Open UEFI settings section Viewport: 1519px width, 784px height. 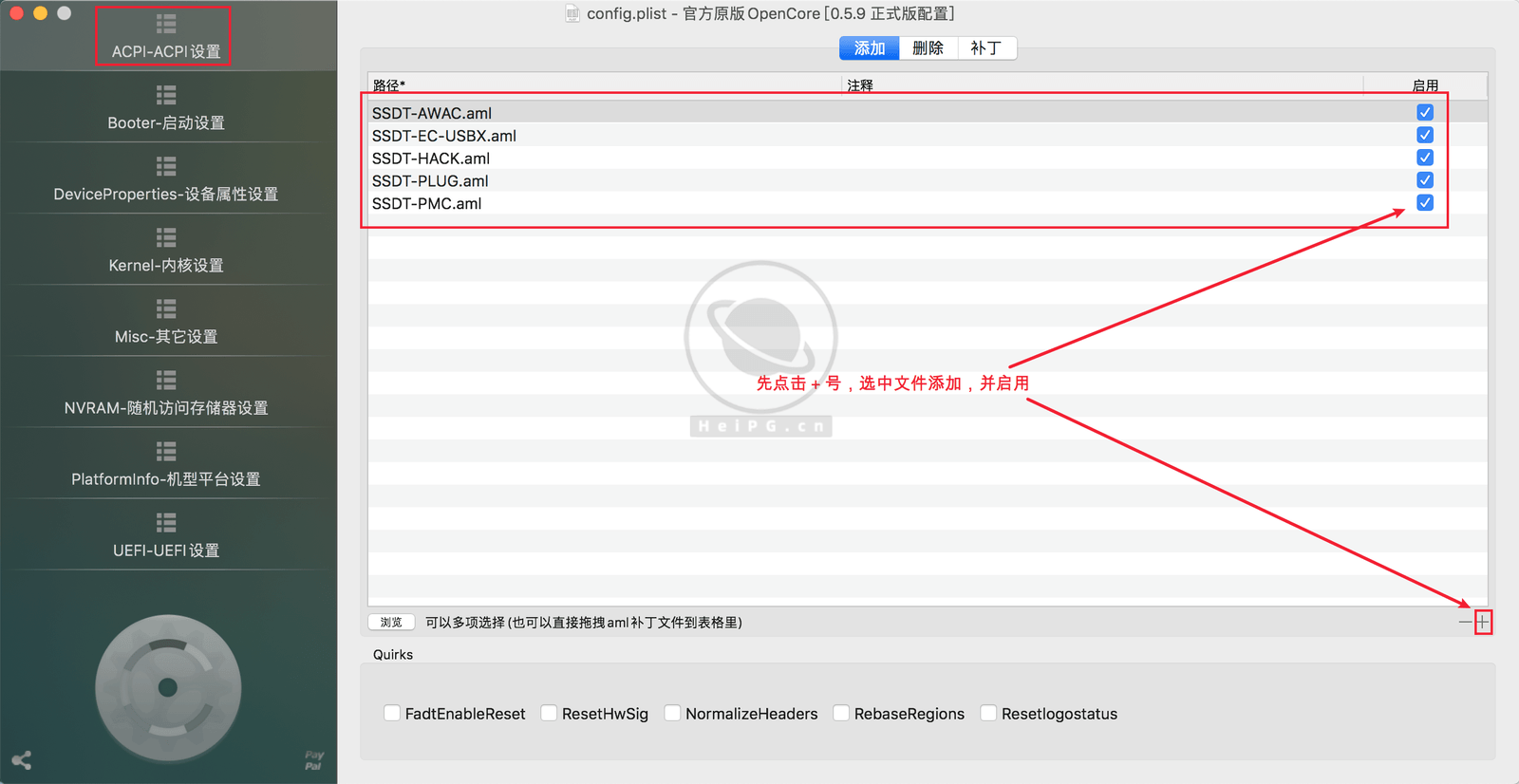(166, 535)
